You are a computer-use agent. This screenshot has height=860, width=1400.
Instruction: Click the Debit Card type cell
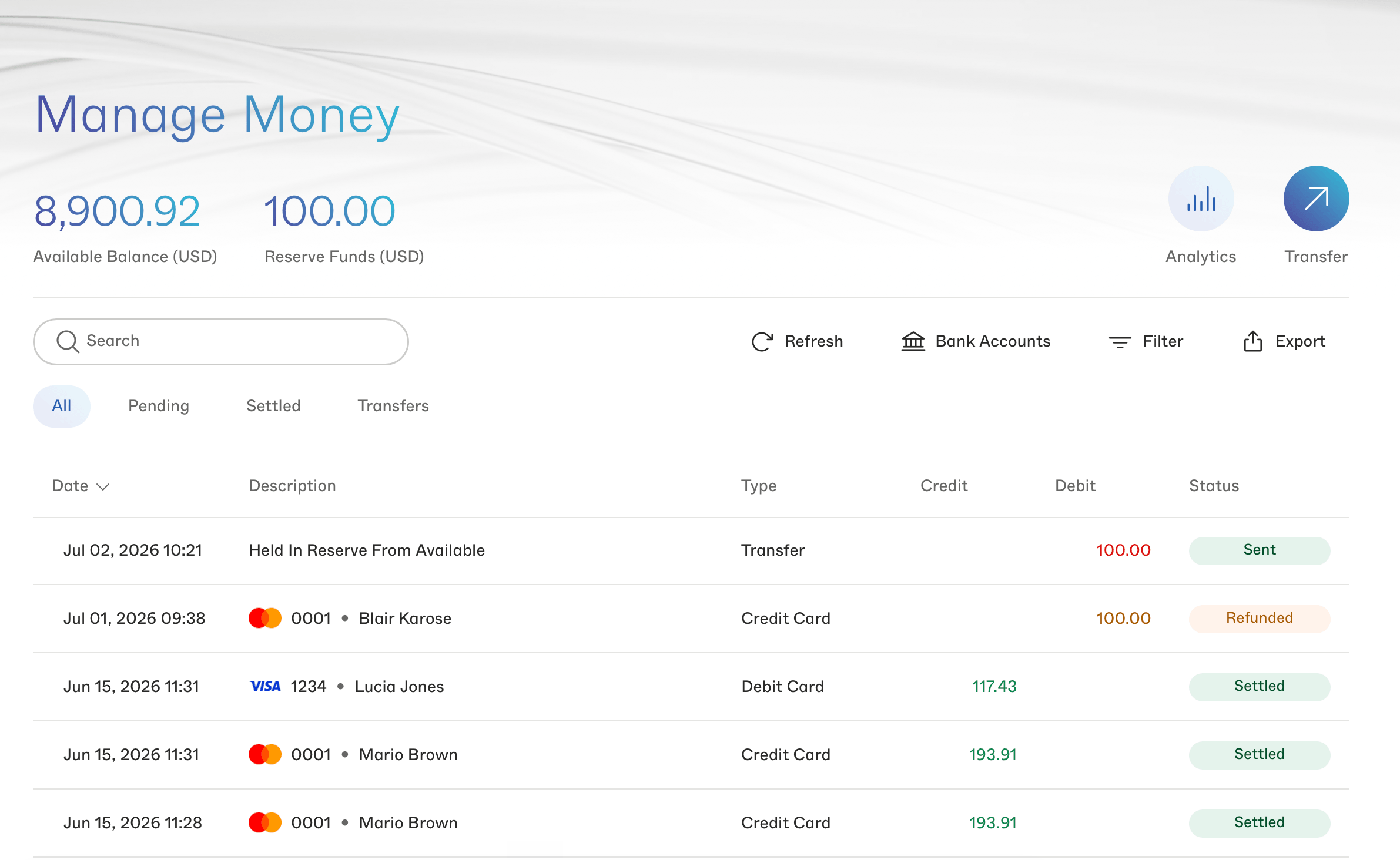point(782,687)
